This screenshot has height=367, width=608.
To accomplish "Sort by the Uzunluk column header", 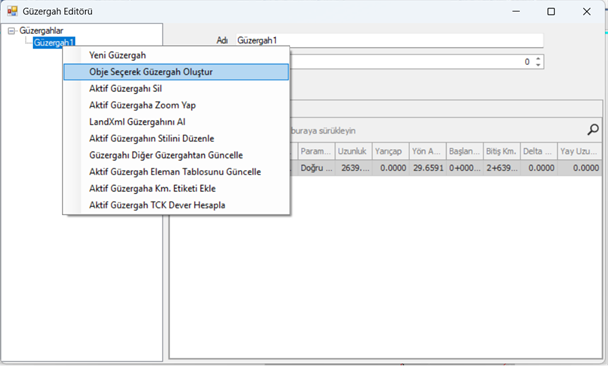I will [353, 151].
